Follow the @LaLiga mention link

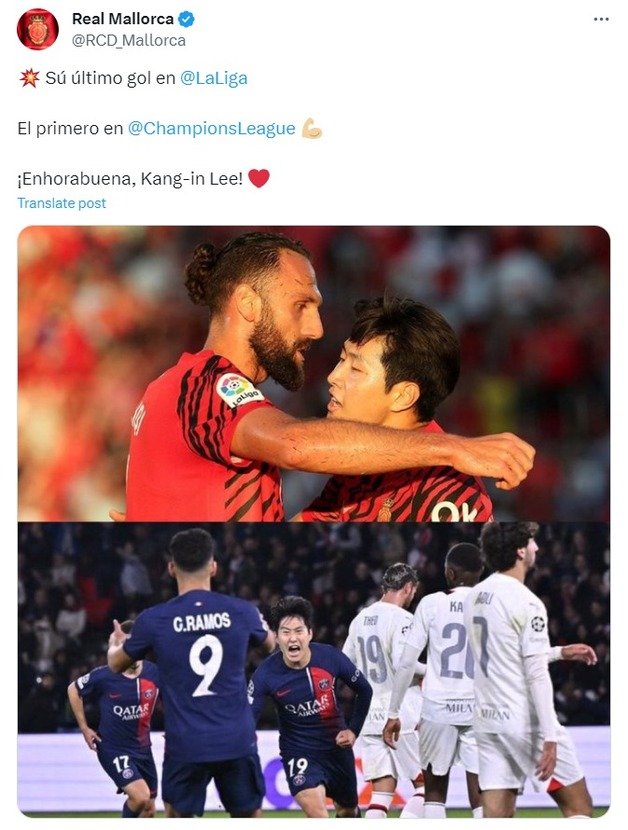214,78
